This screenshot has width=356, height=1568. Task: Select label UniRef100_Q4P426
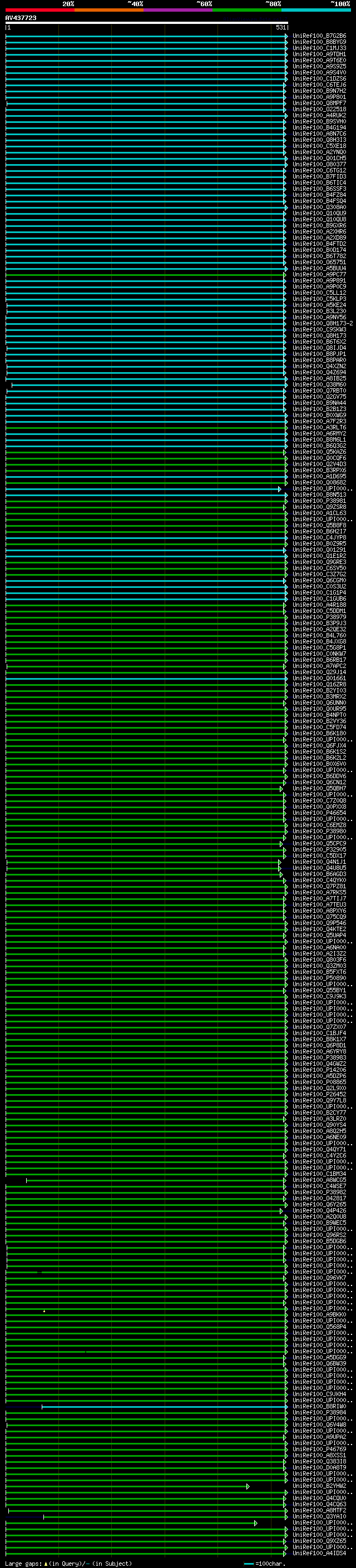[319, 1211]
